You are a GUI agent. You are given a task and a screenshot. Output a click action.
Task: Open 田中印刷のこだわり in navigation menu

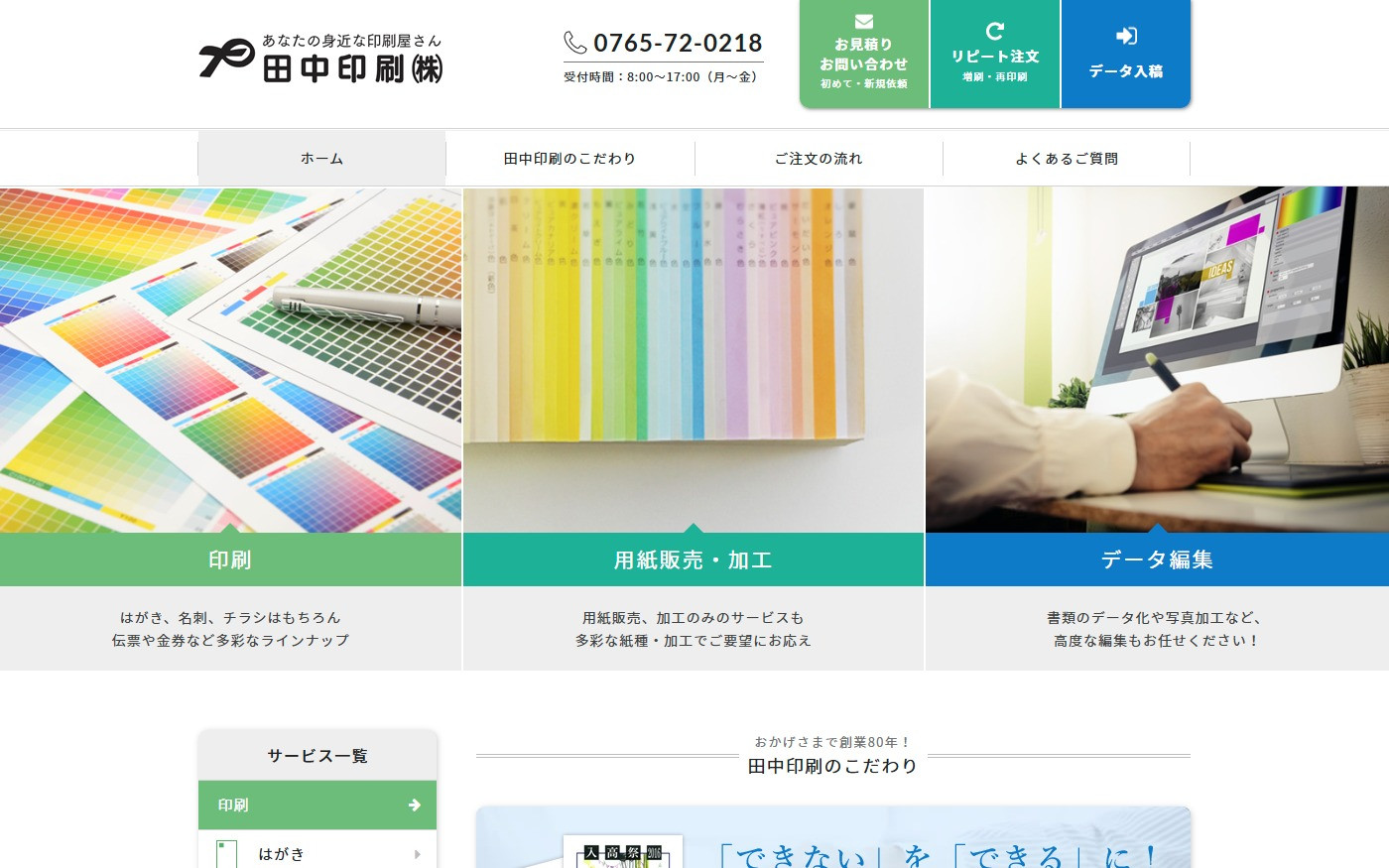[x=569, y=159]
